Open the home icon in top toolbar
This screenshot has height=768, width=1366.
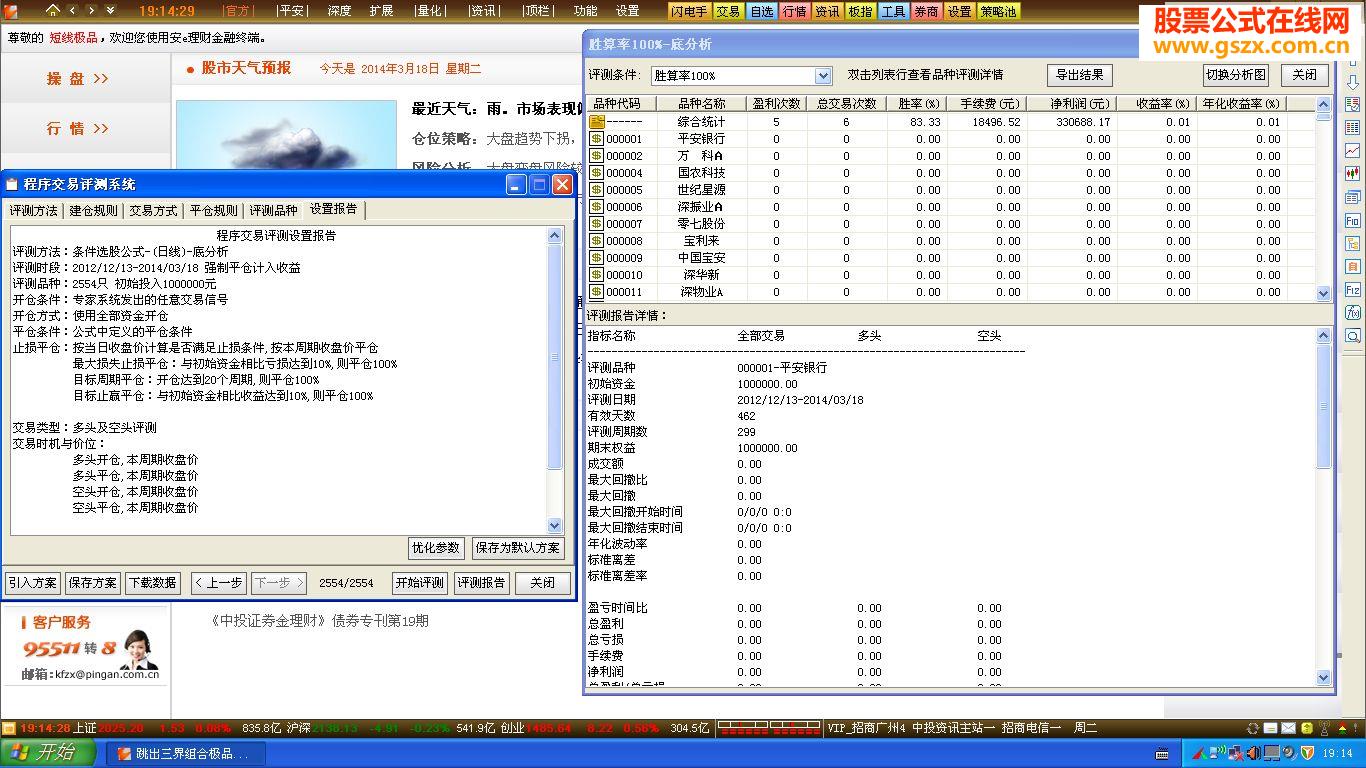53,10
